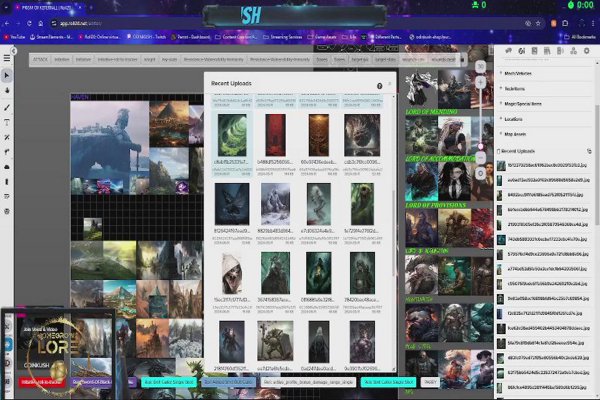The image size is (600, 400).
Task: Open the Dice rolling tool
Action: (x=7, y=211)
